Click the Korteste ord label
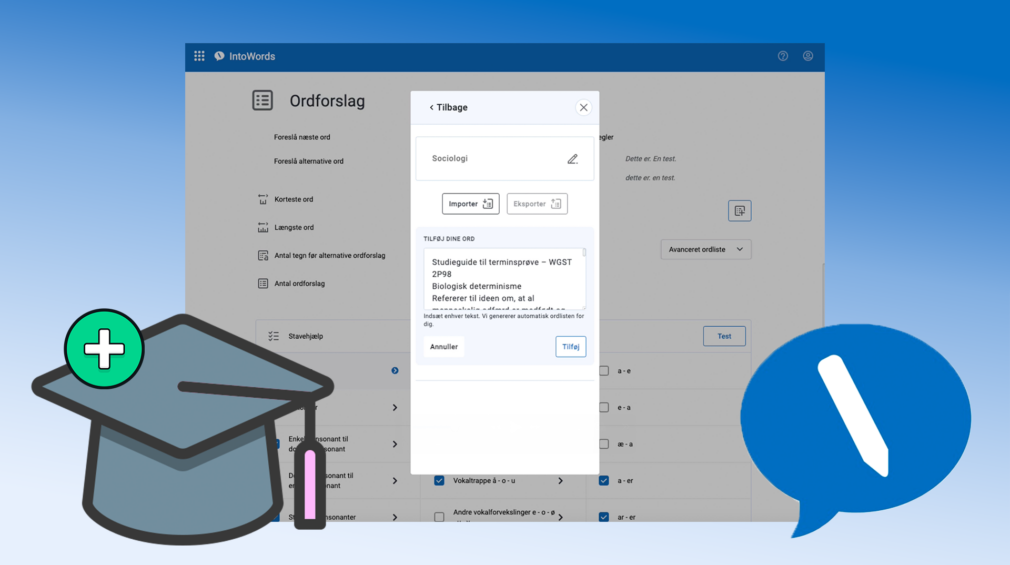Image resolution: width=1010 pixels, height=565 pixels. [294, 199]
